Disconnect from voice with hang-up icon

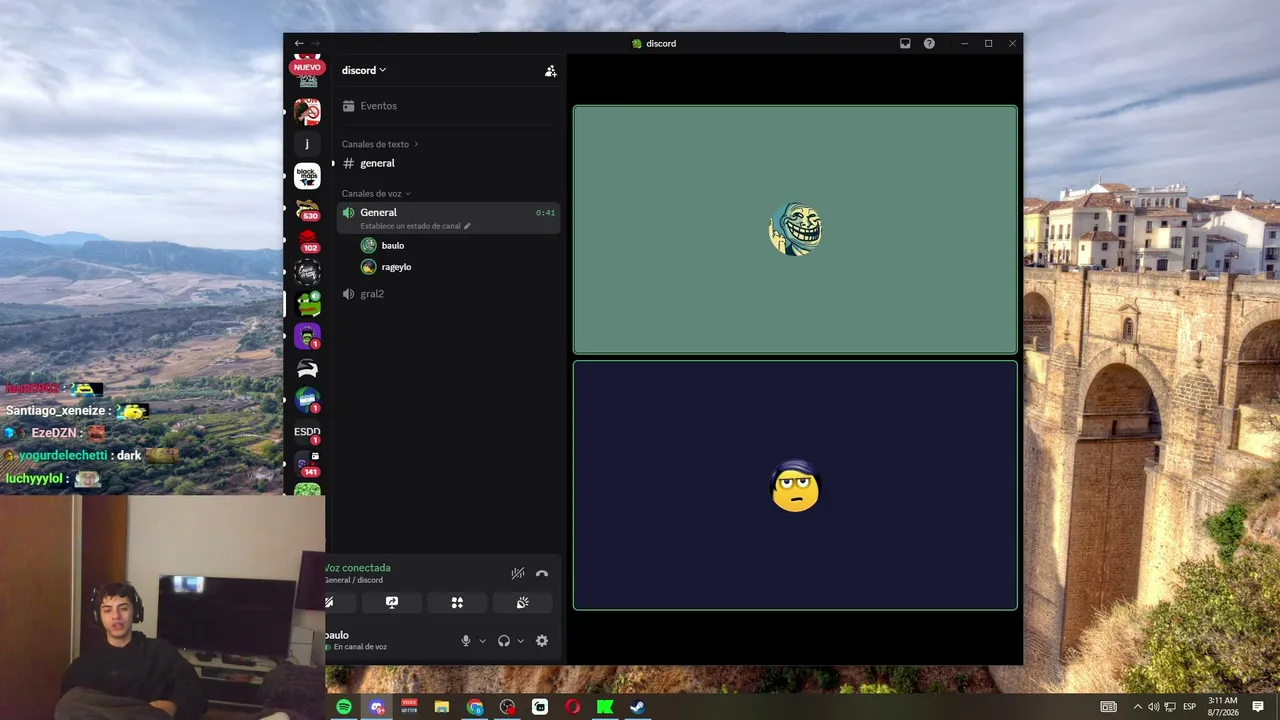tap(542, 573)
